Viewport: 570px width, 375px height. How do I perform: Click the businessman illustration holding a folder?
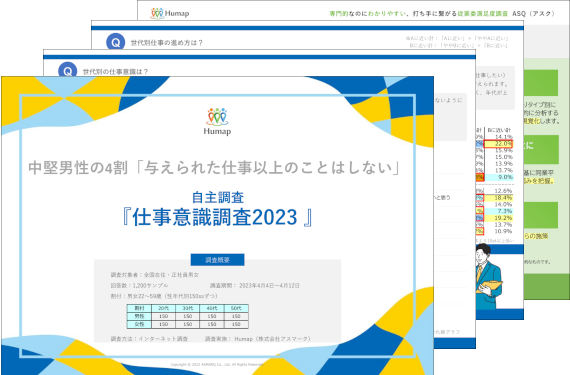click(x=489, y=276)
